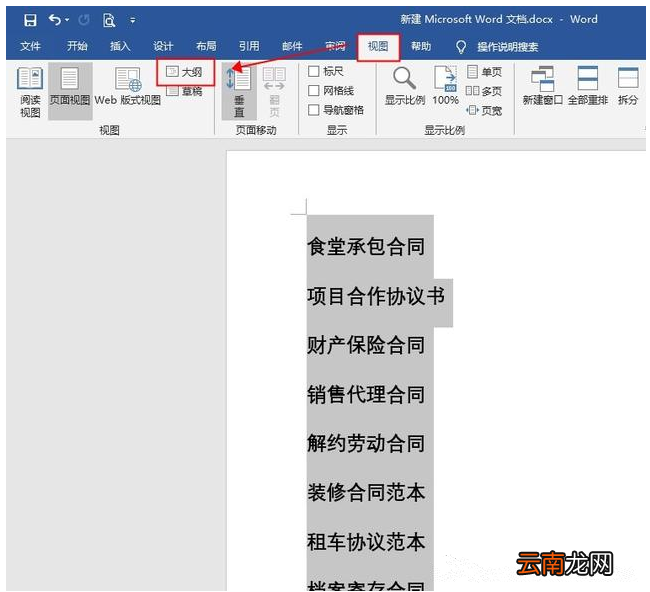Choose 页宽 page width zoom
The image size is (650, 592).
tap(484, 110)
